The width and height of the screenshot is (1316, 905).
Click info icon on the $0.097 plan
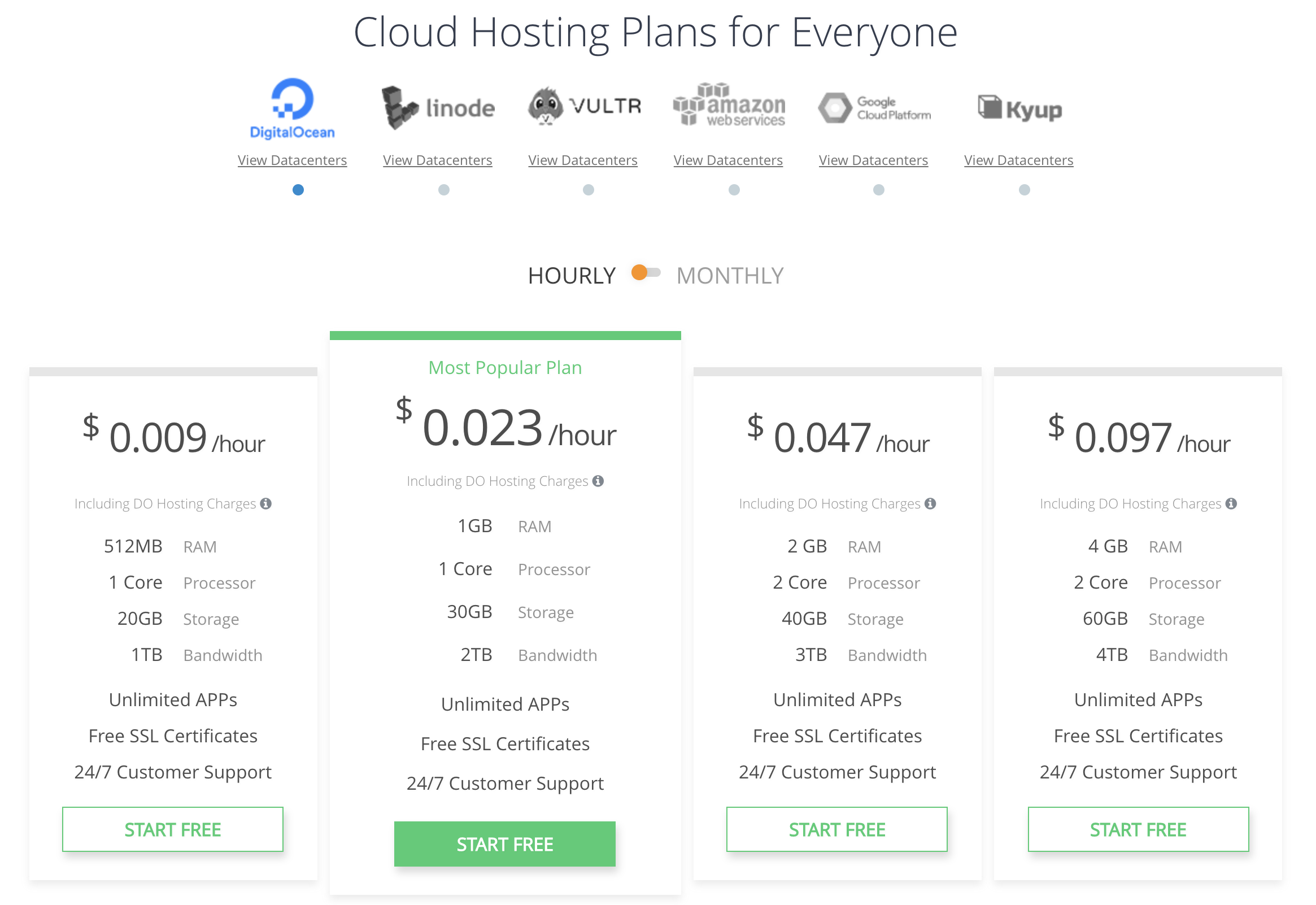1232,504
